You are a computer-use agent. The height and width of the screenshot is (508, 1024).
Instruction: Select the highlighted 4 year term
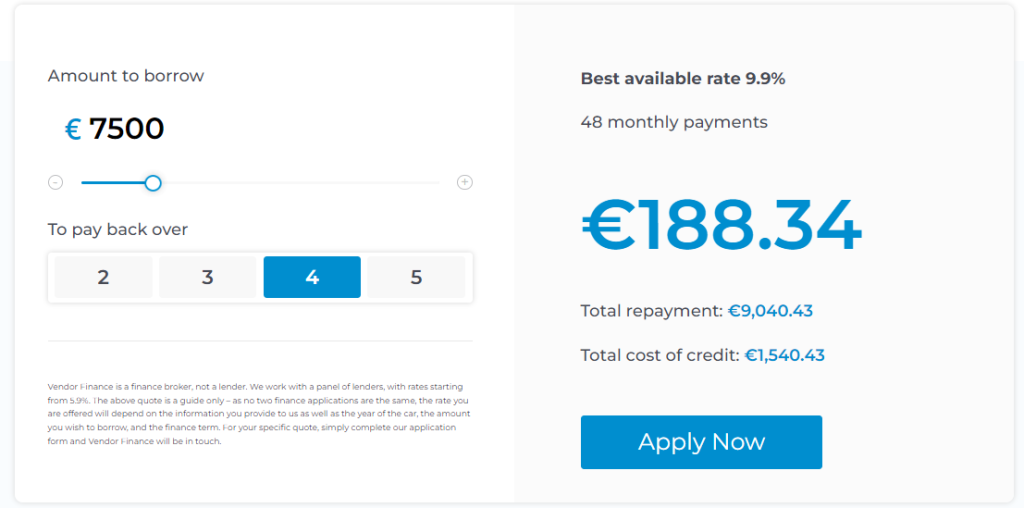coord(312,277)
